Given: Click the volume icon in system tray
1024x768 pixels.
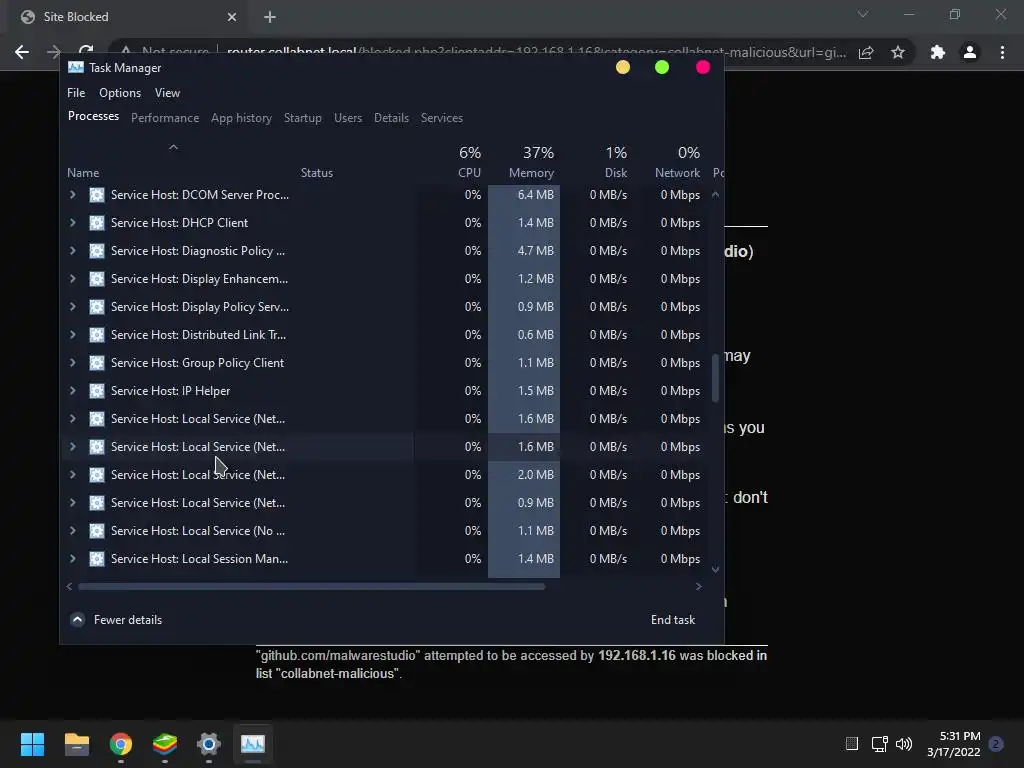Looking at the screenshot, I should pyautogui.click(x=904, y=744).
